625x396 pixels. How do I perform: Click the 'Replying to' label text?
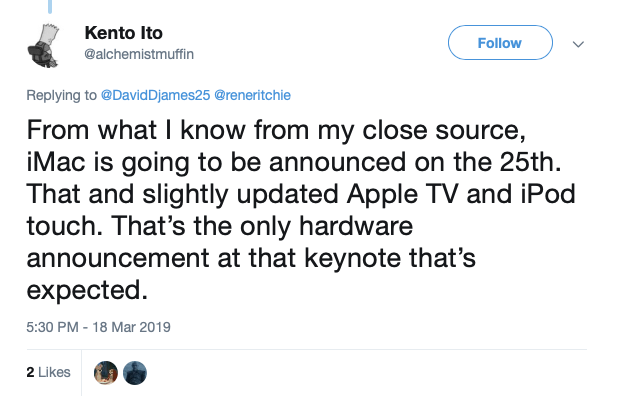click(61, 95)
